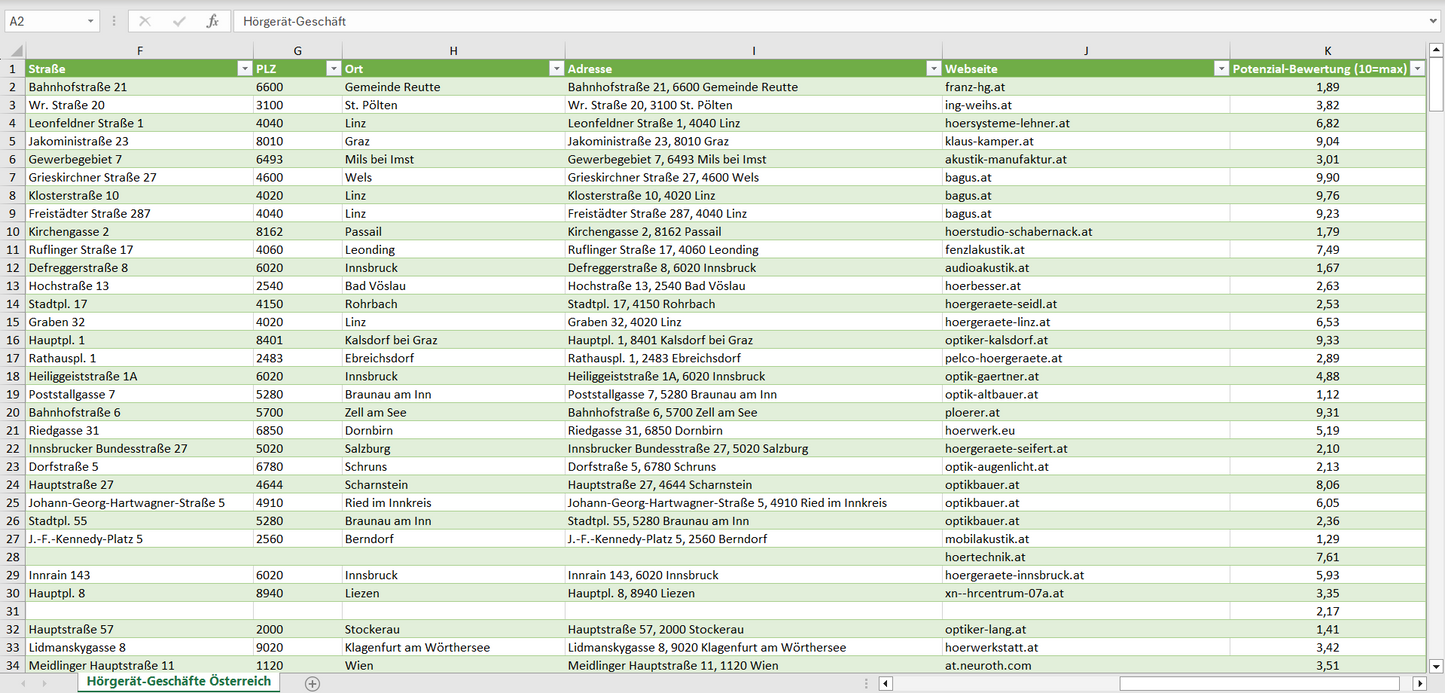Open the PLZ column filter dropdown

point(333,68)
